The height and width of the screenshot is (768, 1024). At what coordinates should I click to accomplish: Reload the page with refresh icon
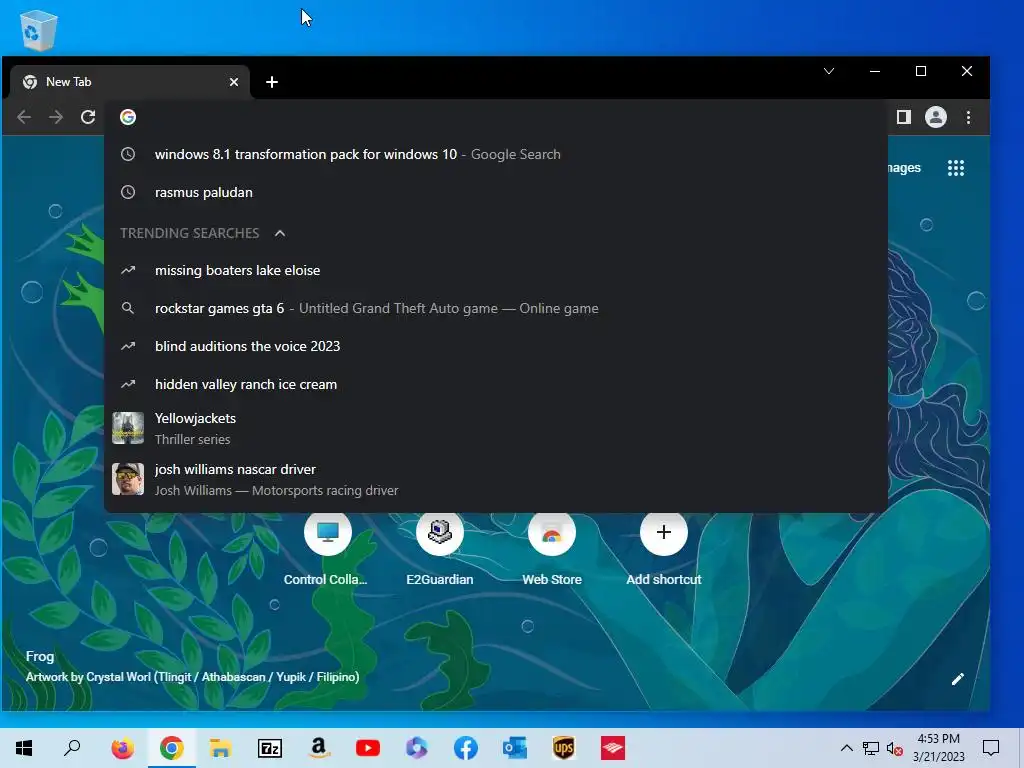pos(88,118)
